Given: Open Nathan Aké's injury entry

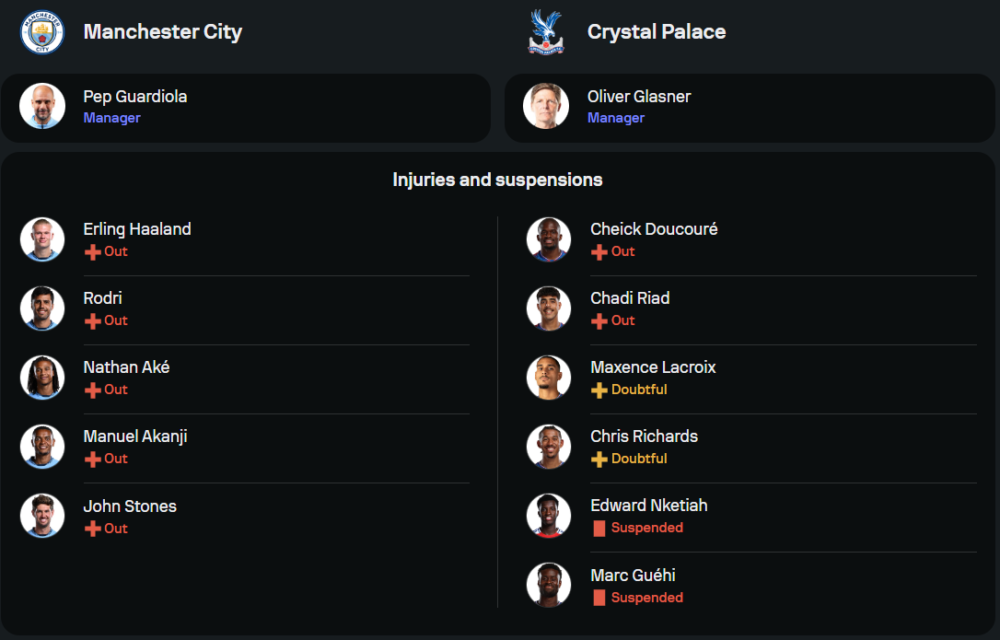Looking at the screenshot, I should pyautogui.click(x=126, y=367).
